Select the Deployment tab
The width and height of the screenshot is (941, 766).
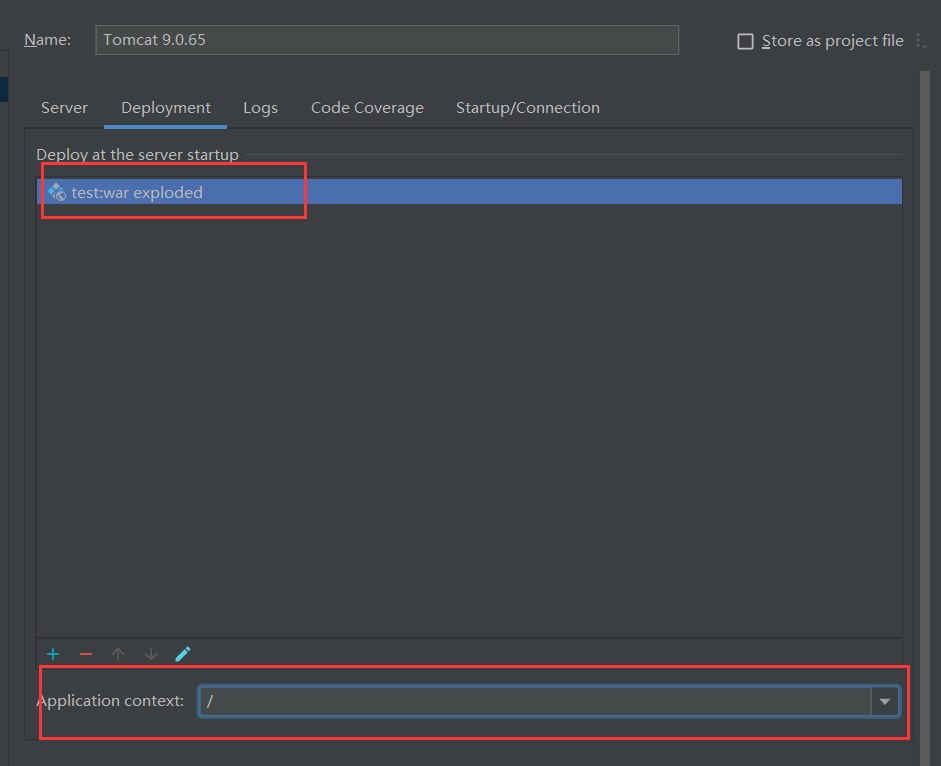tap(164, 107)
